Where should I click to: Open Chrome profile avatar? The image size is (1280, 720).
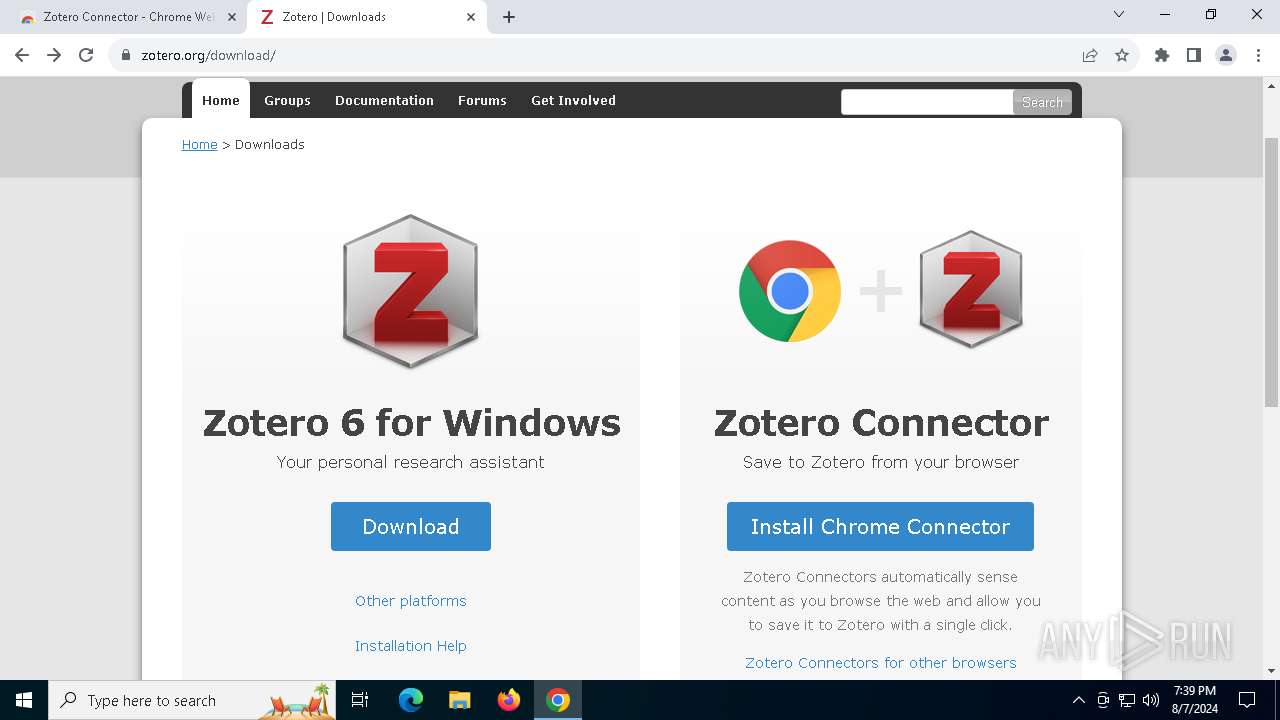coord(1226,55)
